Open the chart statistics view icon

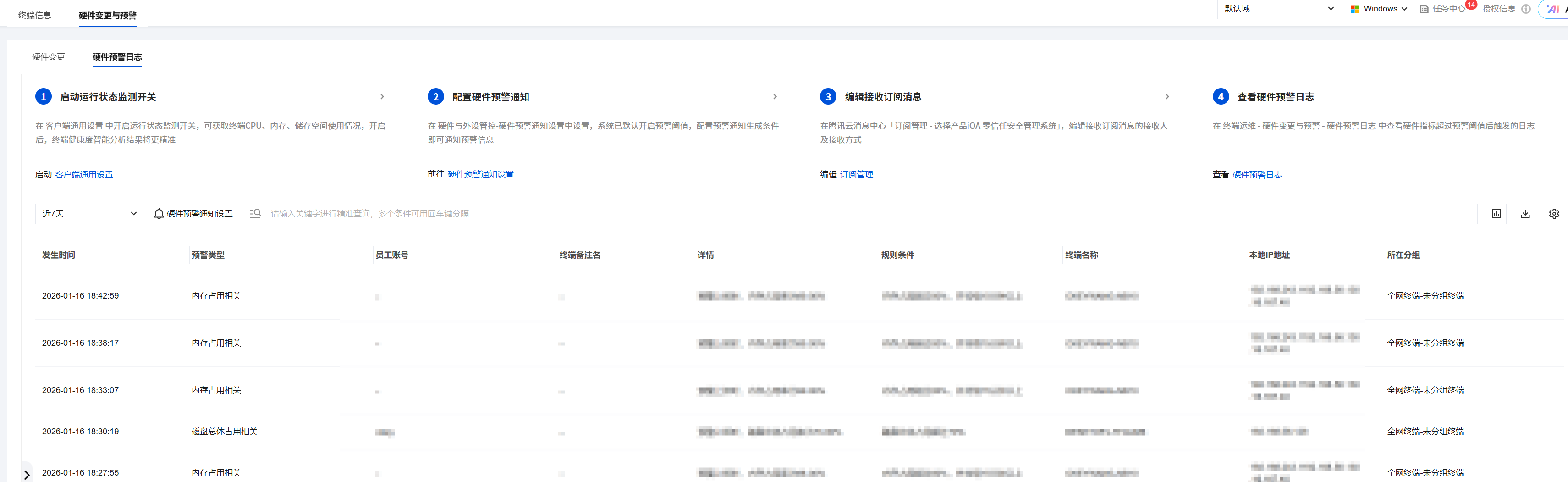[x=1496, y=214]
